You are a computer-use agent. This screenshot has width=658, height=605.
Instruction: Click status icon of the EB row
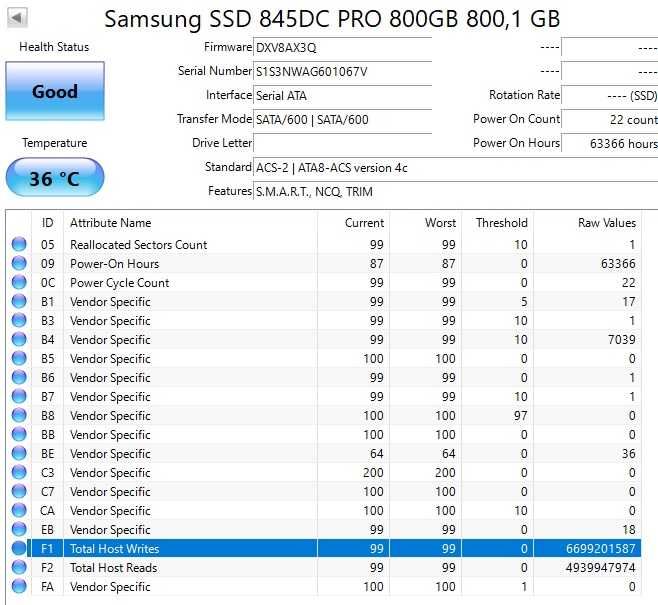coord(19,529)
